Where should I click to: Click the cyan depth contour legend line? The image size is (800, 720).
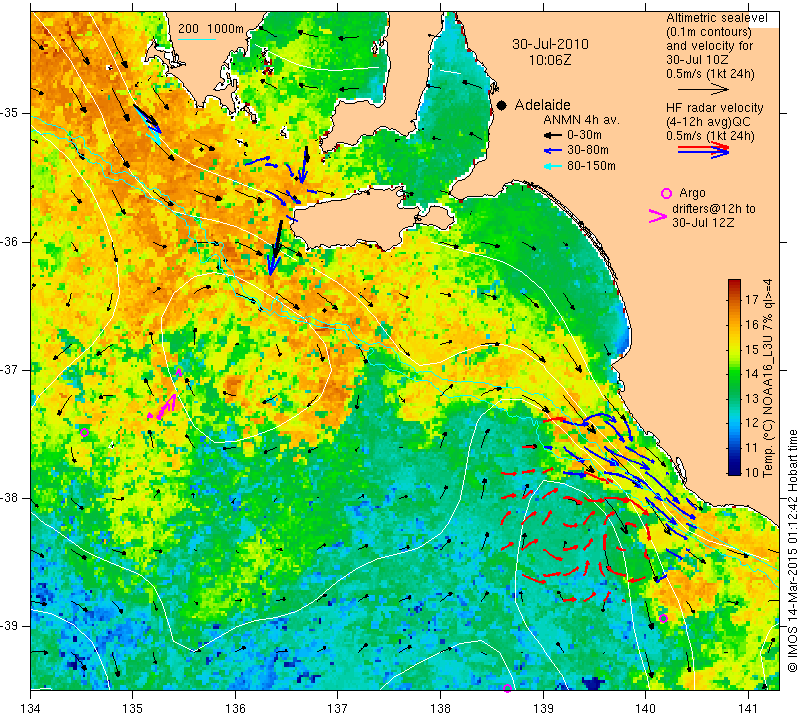click(196, 39)
